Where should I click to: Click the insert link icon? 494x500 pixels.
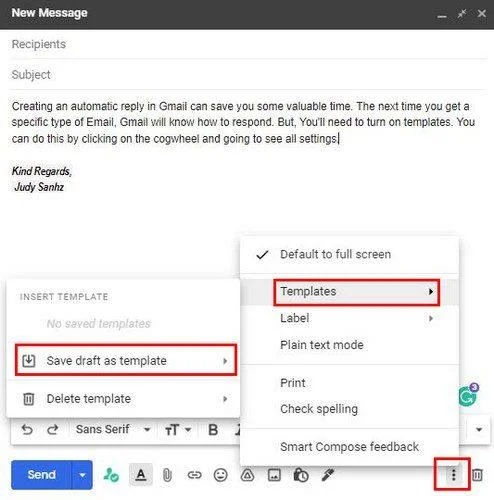click(194, 475)
